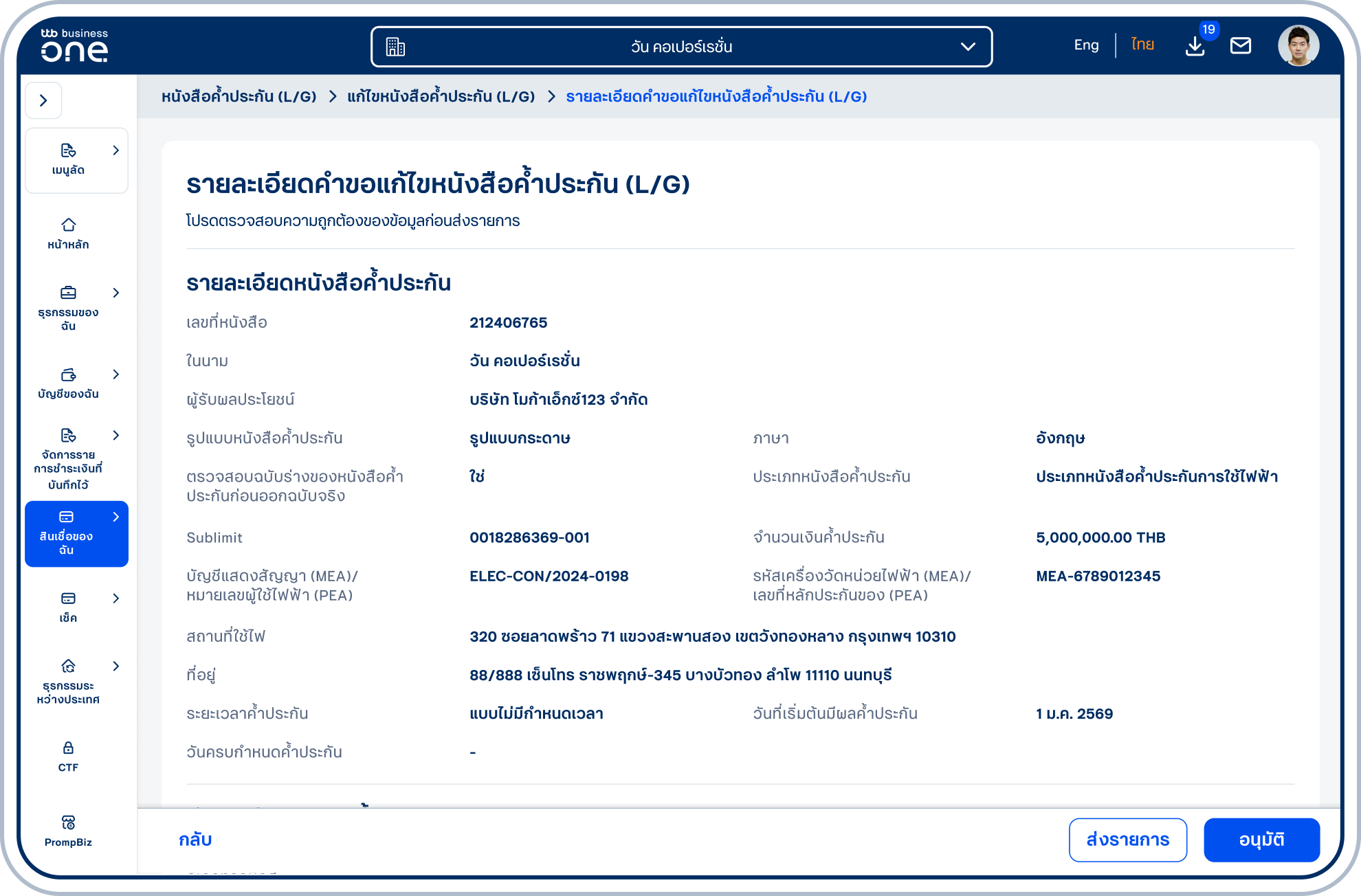Screen dimensions: 1361x896
Task: Select PrompBiz menu label
Action: 68,842
